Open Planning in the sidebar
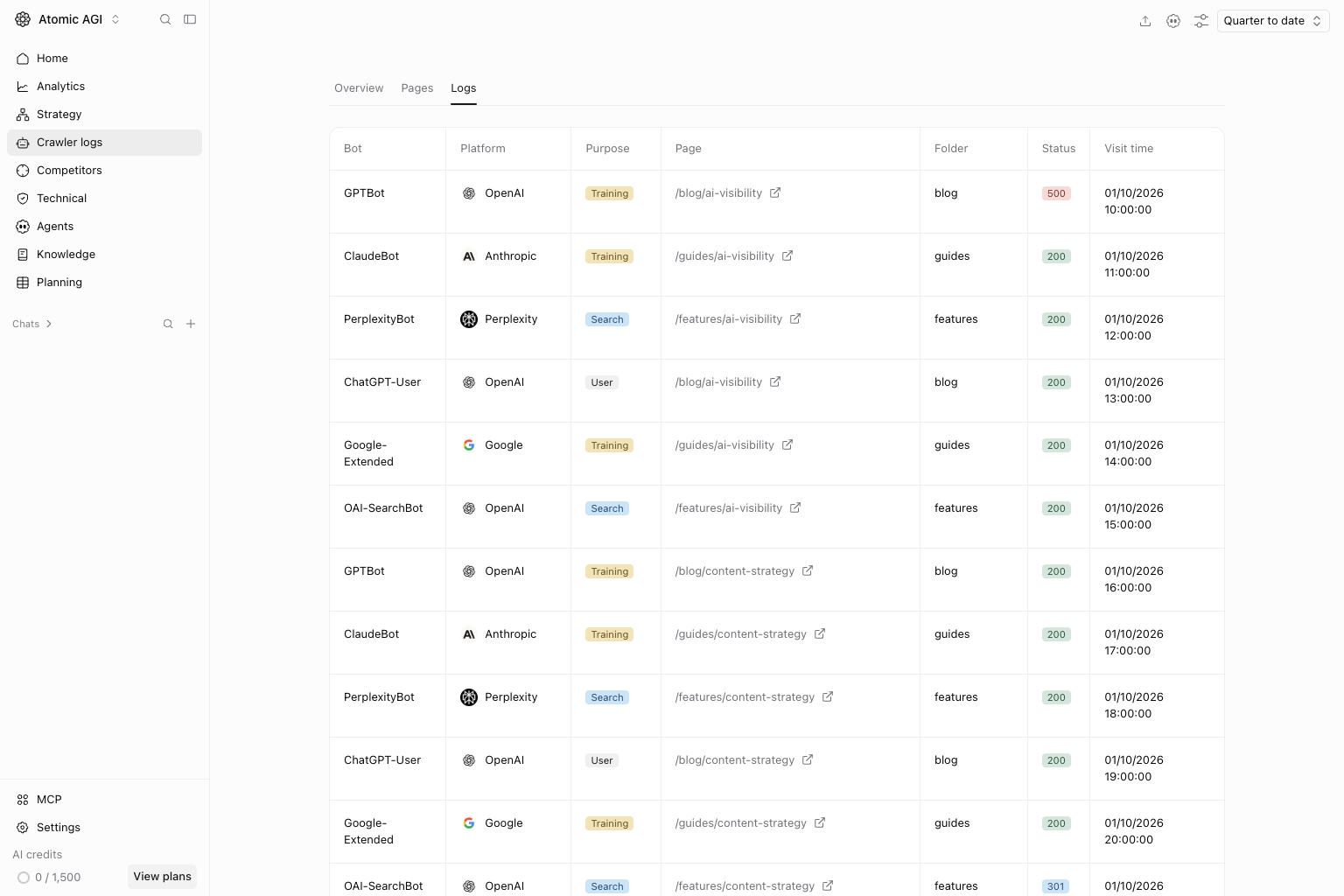The width and height of the screenshot is (1344, 896). tap(104, 283)
